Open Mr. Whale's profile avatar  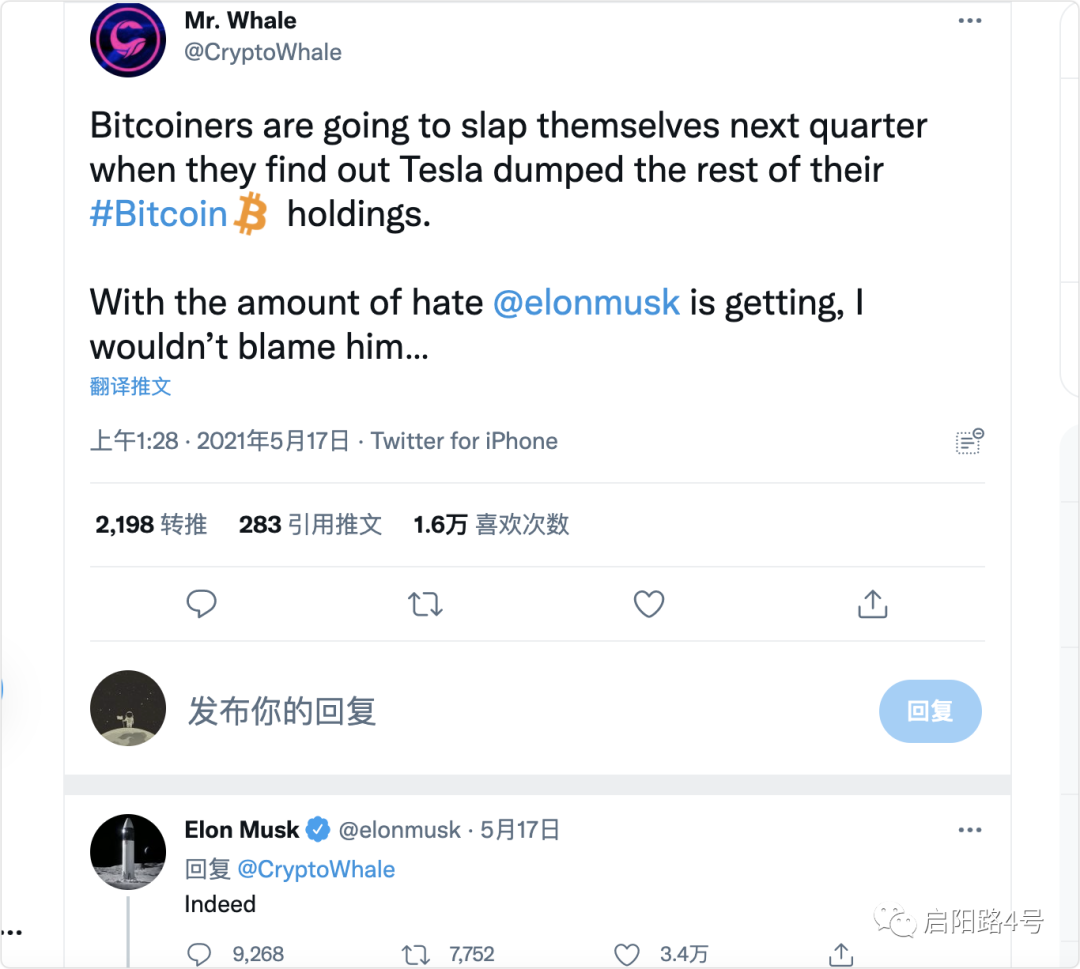tap(128, 39)
